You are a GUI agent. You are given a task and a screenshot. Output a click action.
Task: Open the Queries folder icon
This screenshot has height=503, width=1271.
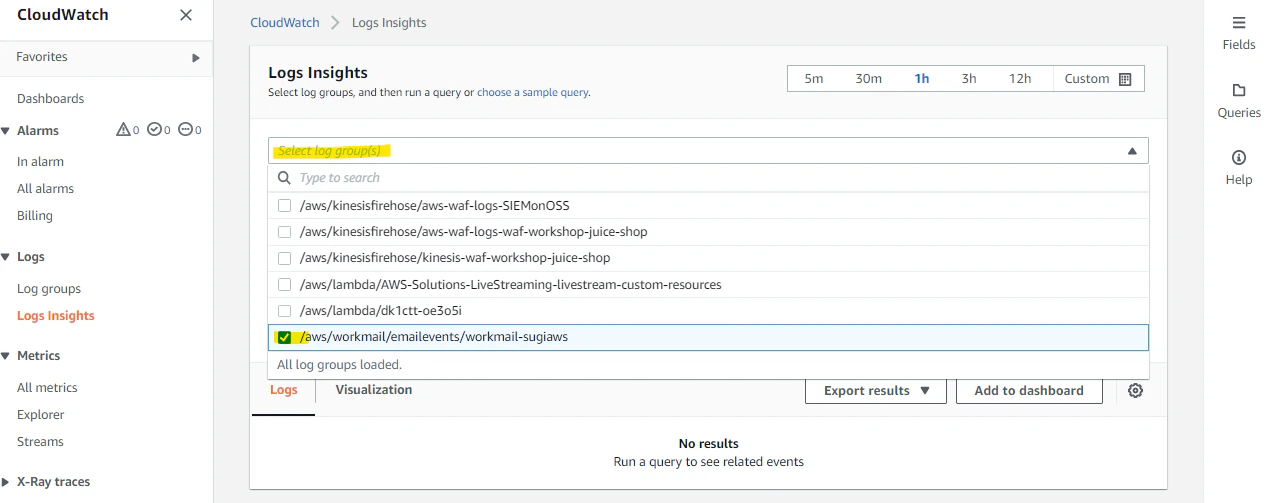tap(1239, 90)
